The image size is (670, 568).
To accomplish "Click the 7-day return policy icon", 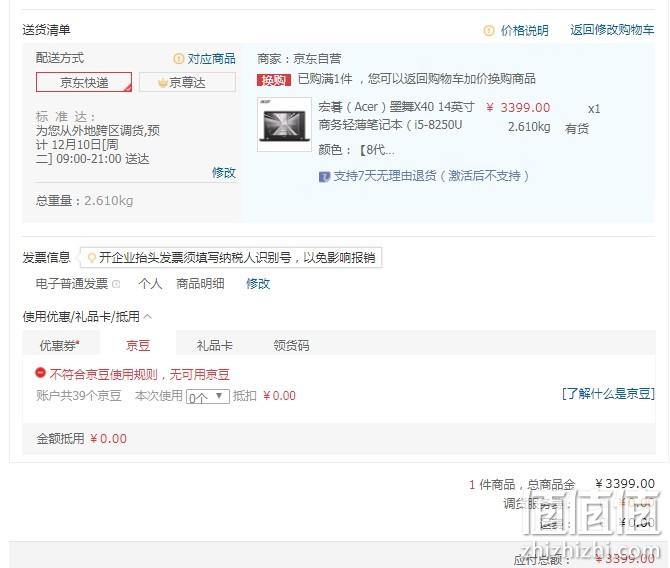I will click(324, 177).
